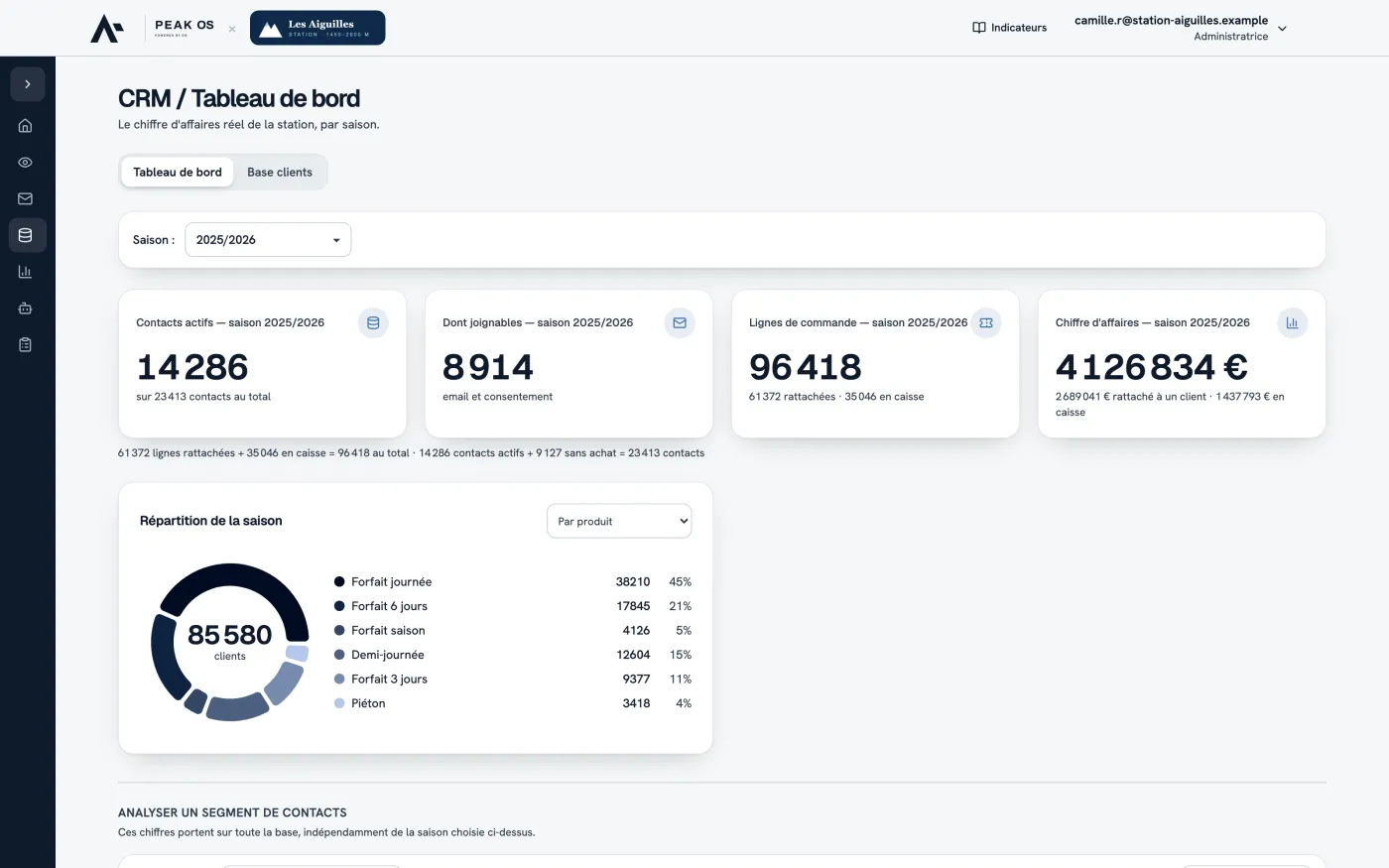The width and height of the screenshot is (1389, 868).
Task: Click the ticket icon on Lignes de commande card
Action: click(x=986, y=322)
